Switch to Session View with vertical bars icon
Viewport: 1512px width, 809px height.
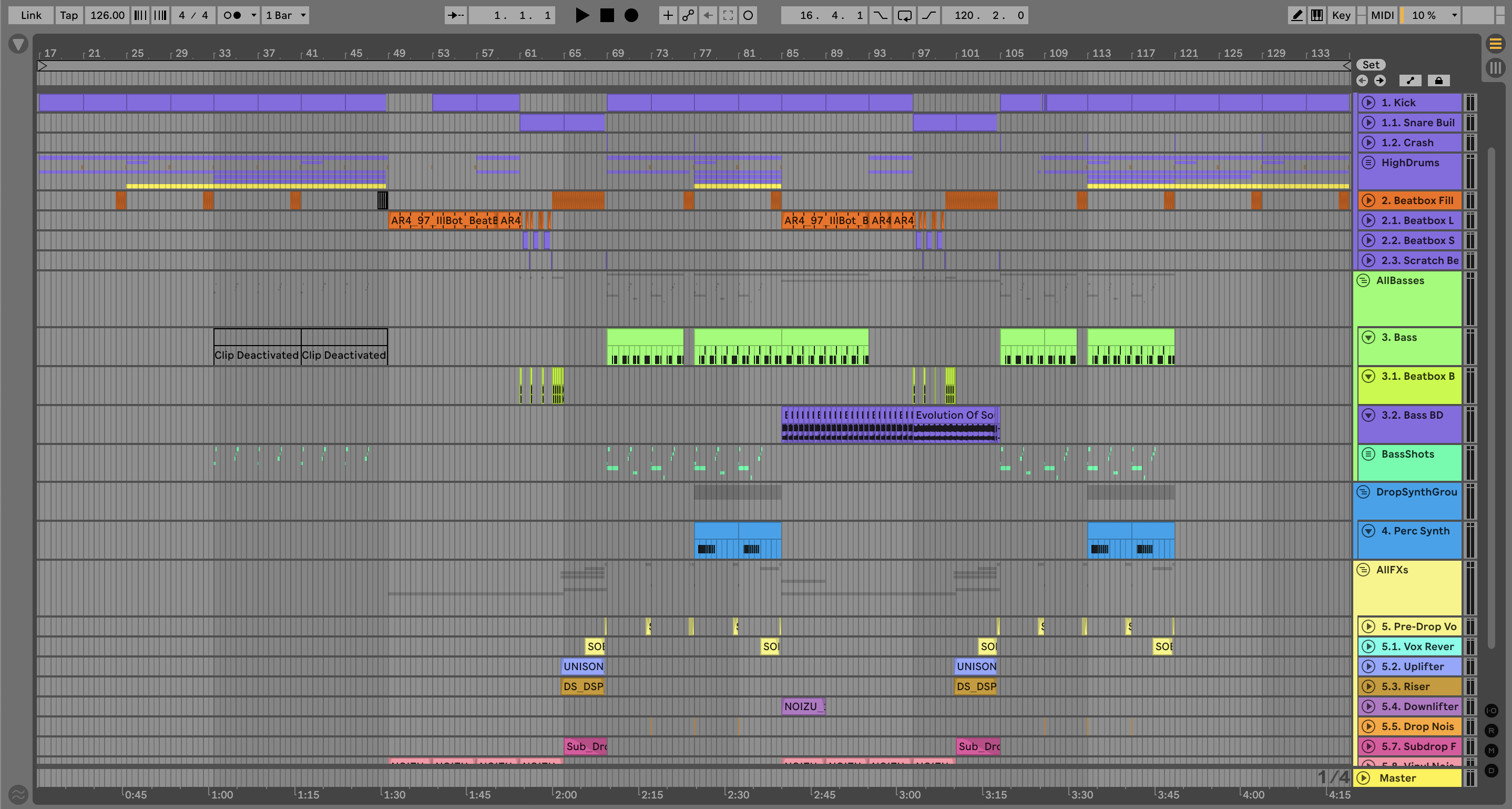[x=1495, y=67]
